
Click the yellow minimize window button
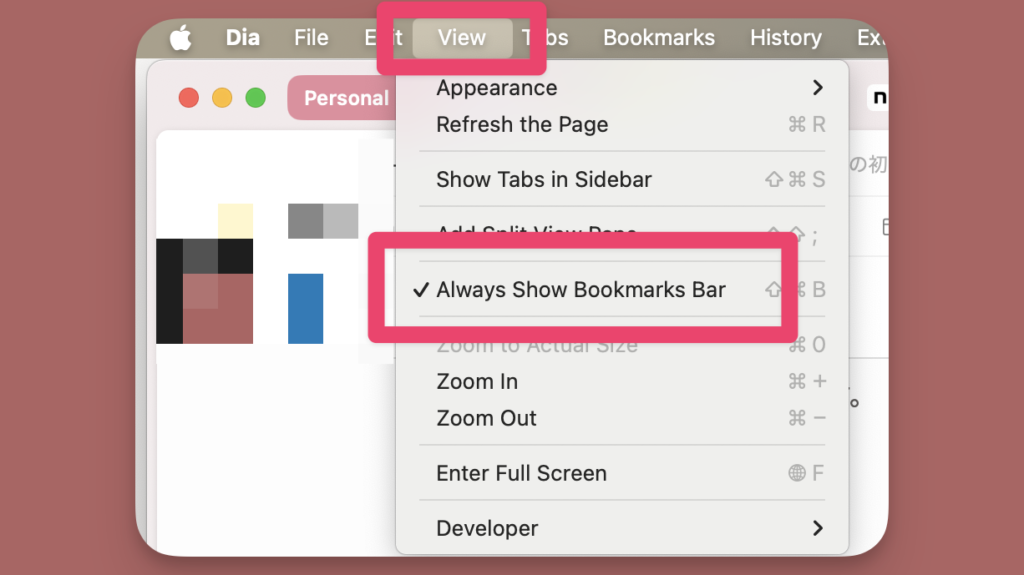pyautogui.click(x=222, y=98)
